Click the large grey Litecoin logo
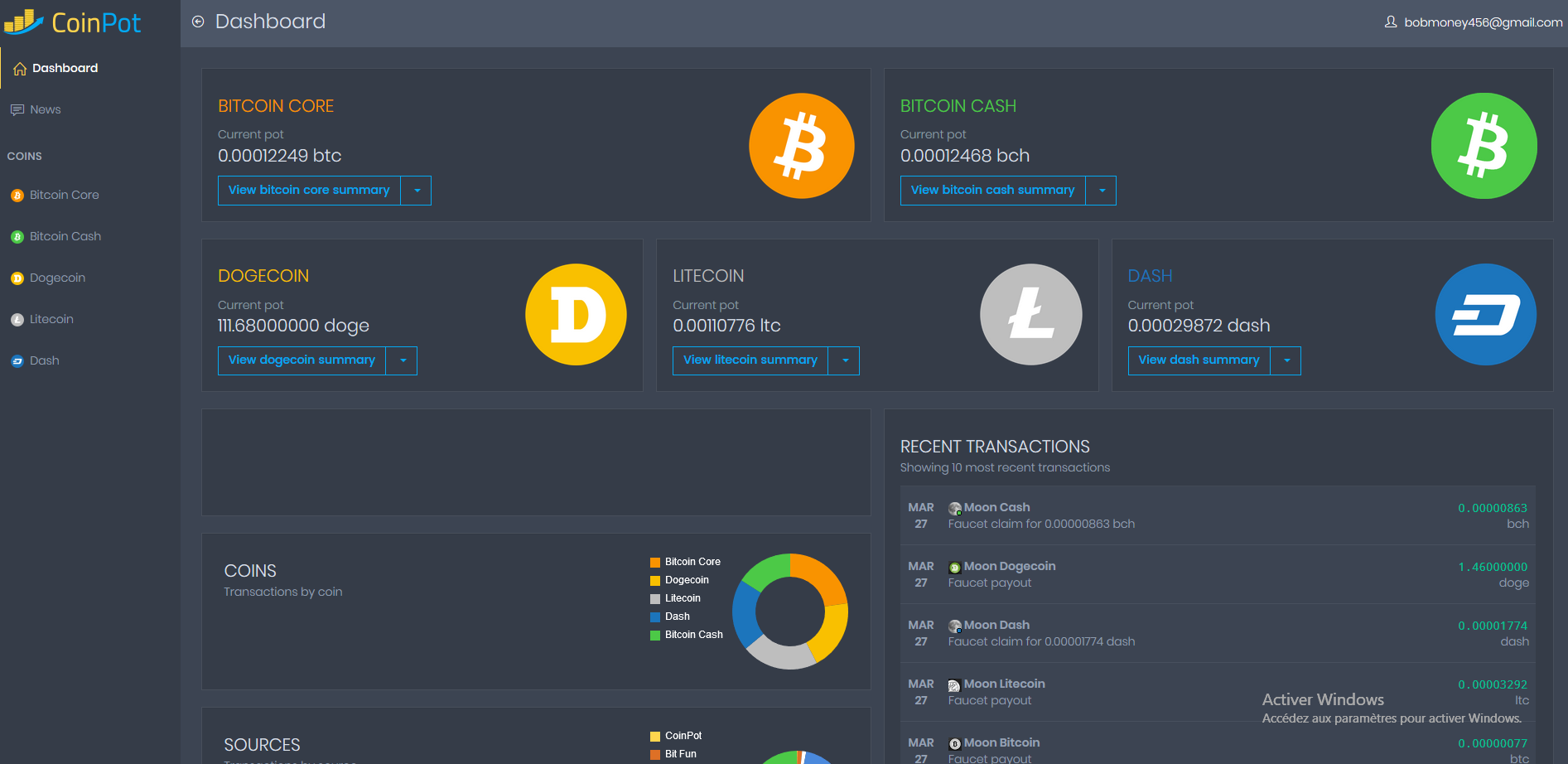Screen dimensions: 1568x764 [1031, 315]
